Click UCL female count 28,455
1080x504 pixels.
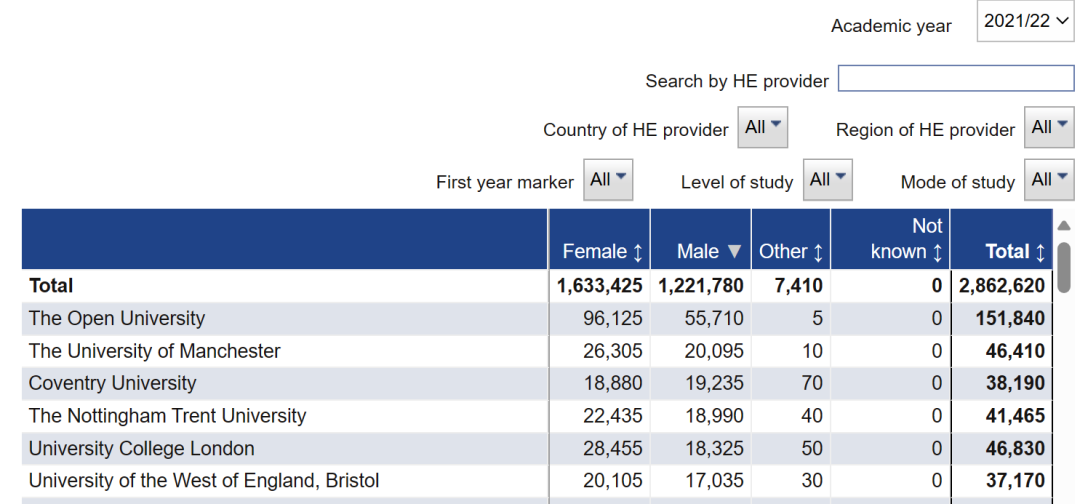pyautogui.click(x=612, y=449)
